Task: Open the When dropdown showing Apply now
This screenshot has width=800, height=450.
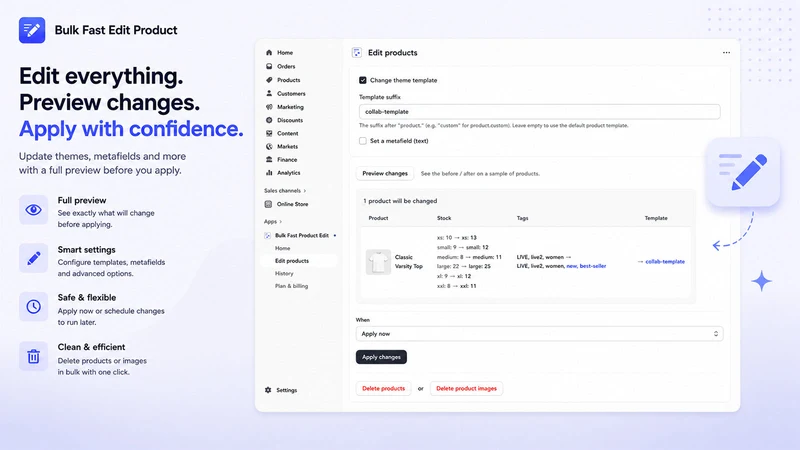Action: [x=539, y=334]
